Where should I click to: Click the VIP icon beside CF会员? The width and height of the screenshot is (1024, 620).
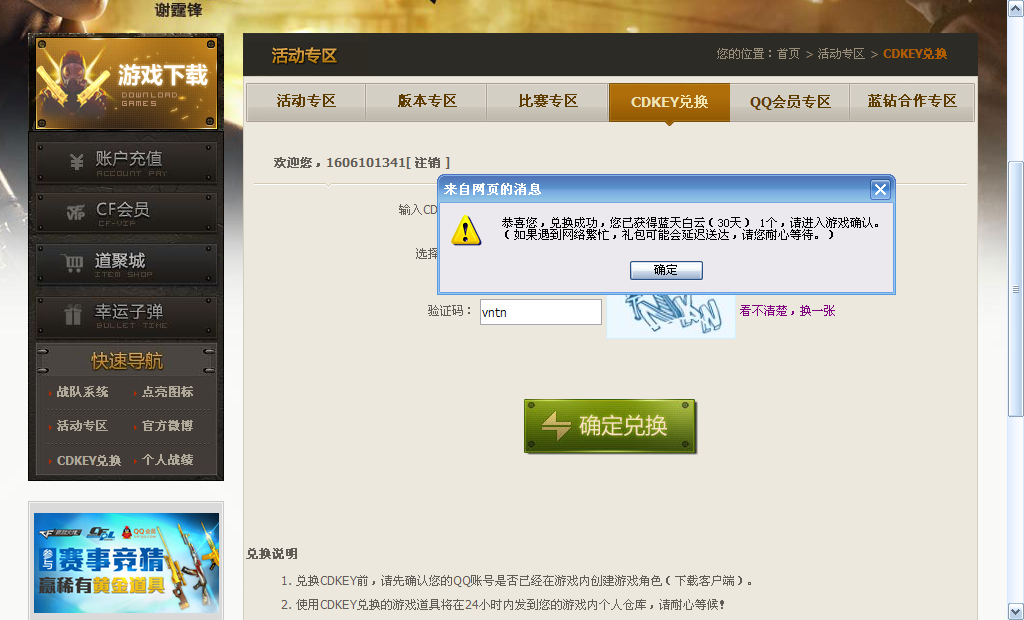point(76,212)
